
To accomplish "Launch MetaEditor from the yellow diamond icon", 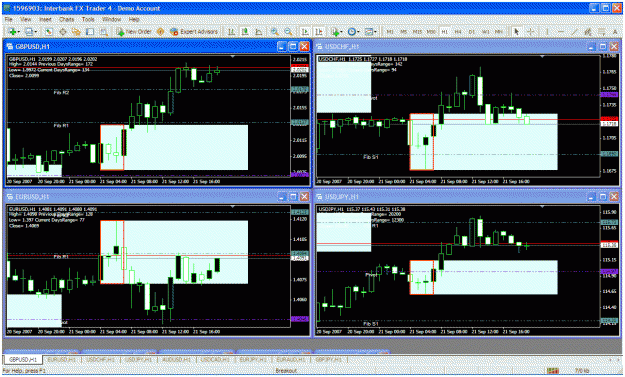I will click(160, 31).
